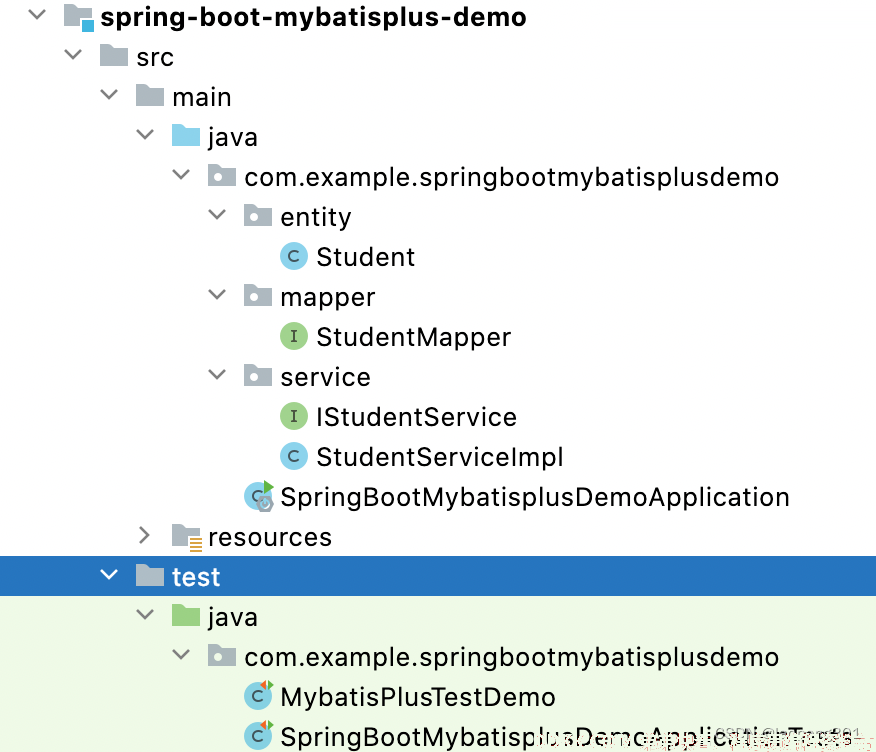The image size is (876, 752).
Task: Click the spring-boot-mybatisplus-demo module folder icon
Action: pyautogui.click(x=78, y=17)
